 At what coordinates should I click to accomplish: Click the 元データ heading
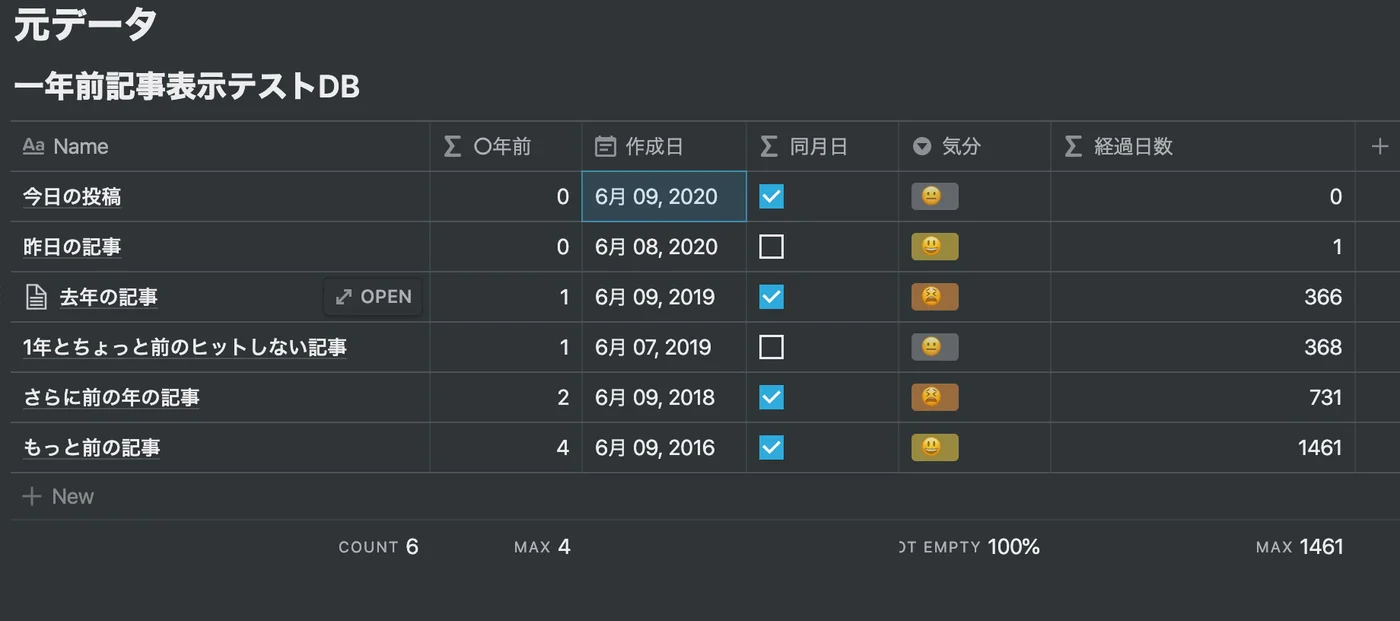click(85, 24)
